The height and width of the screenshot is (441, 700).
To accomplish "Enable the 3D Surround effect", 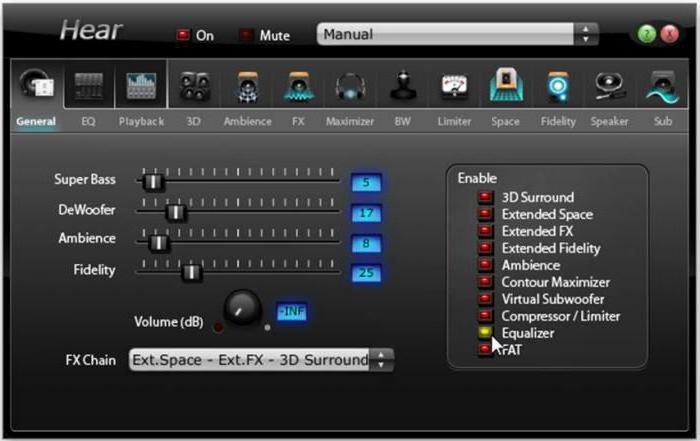I will tap(486, 198).
